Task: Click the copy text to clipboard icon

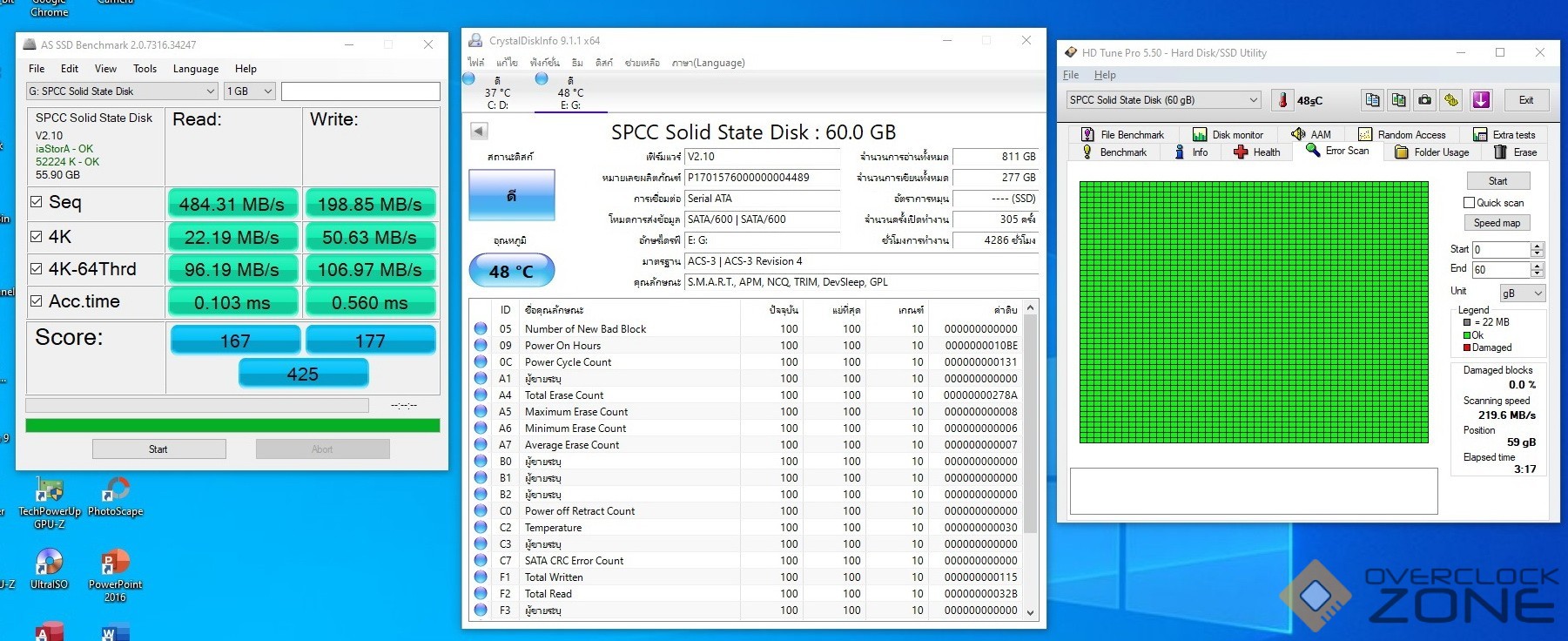Action: pyautogui.click(x=1372, y=100)
